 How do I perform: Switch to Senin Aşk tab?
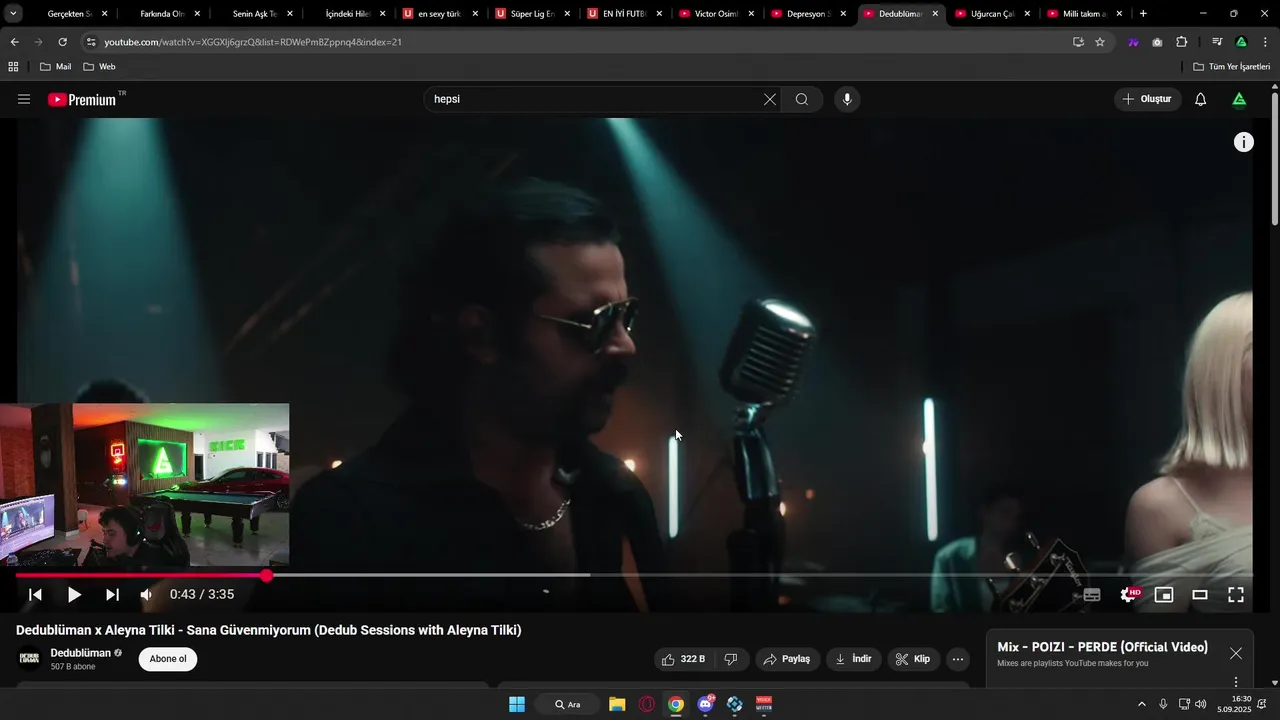point(254,14)
